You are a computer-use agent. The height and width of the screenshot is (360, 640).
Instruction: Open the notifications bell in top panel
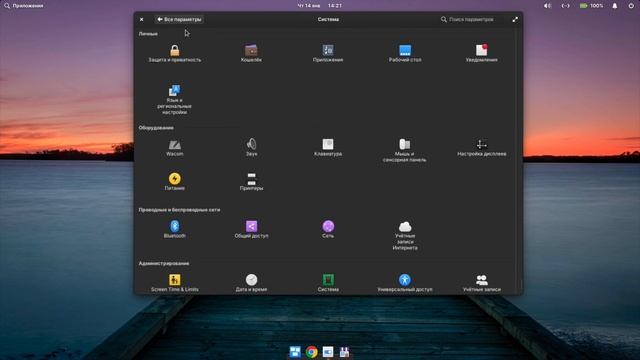[x=615, y=6]
